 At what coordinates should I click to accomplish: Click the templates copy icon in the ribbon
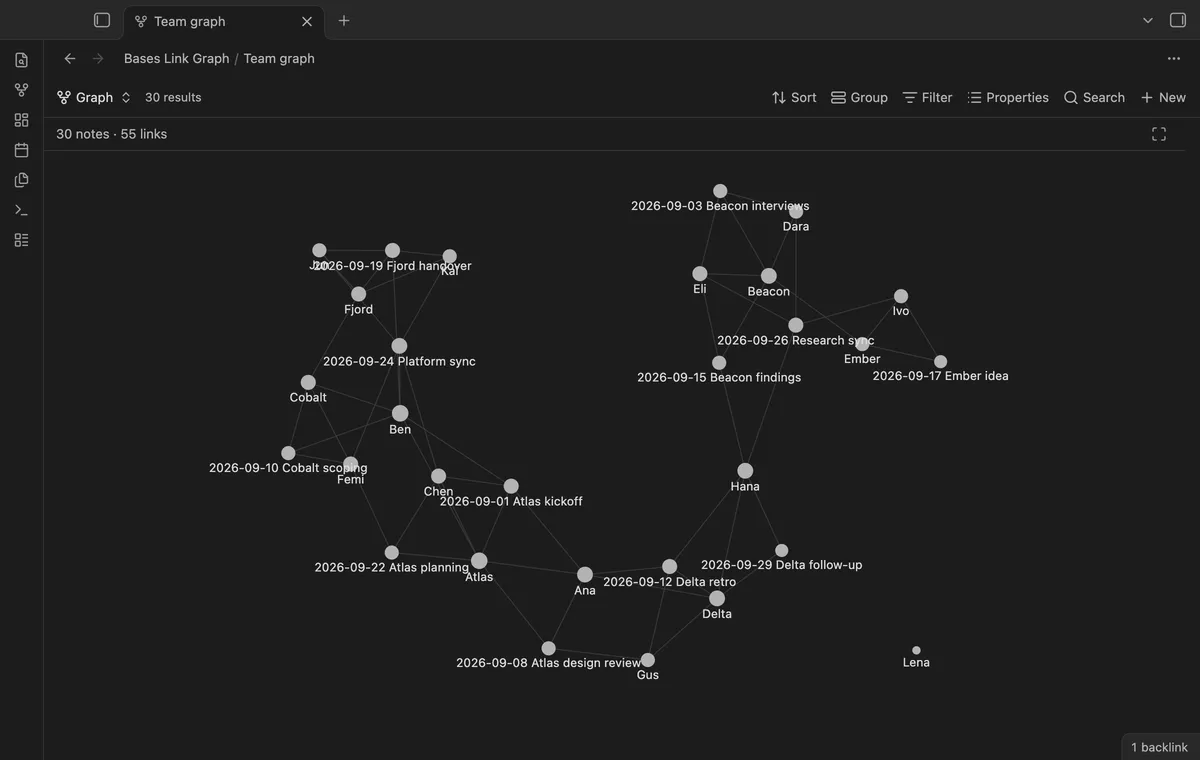[21, 180]
